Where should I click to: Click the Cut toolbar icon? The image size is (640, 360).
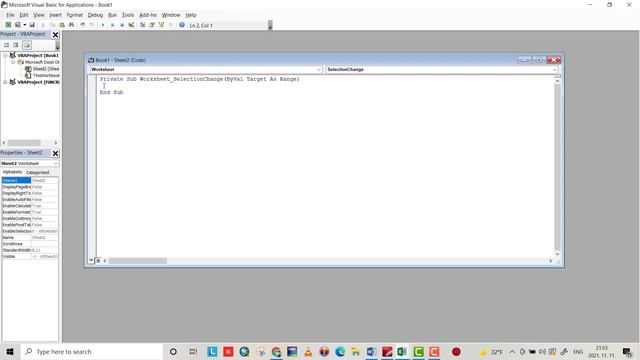[x=43, y=25]
